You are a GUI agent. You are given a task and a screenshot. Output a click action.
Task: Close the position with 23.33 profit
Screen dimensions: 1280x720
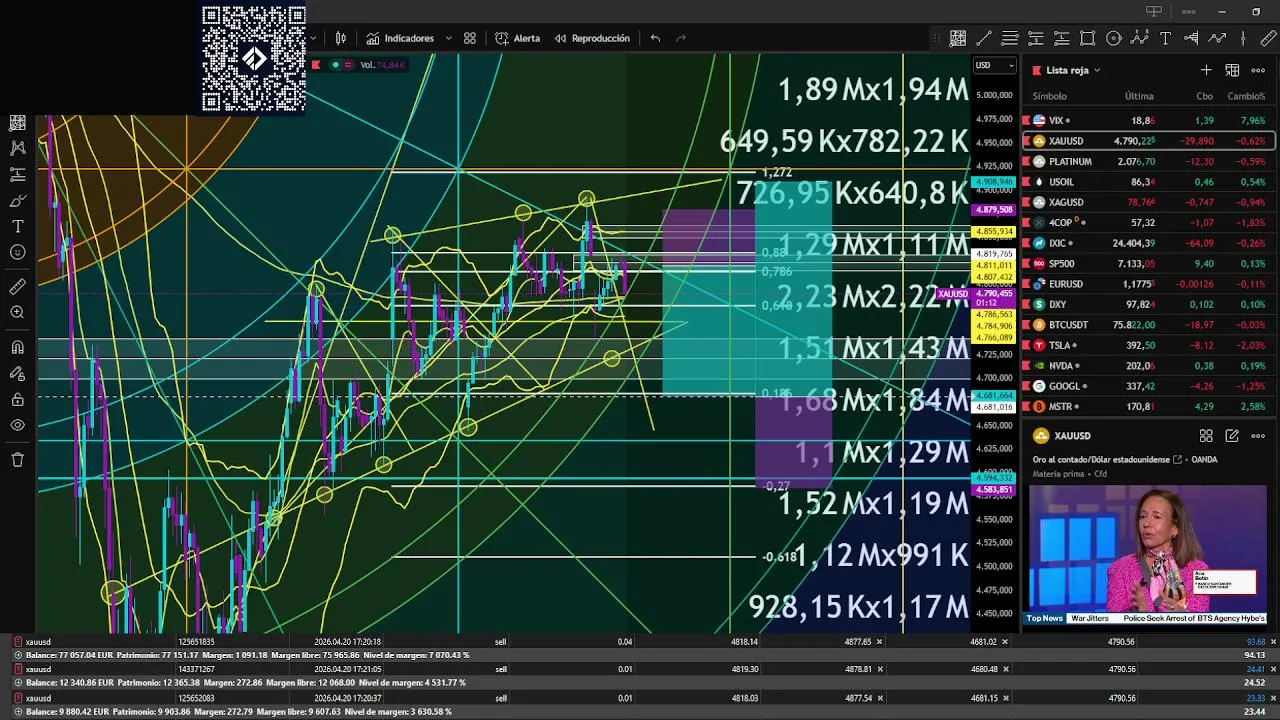click(1273, 697)
